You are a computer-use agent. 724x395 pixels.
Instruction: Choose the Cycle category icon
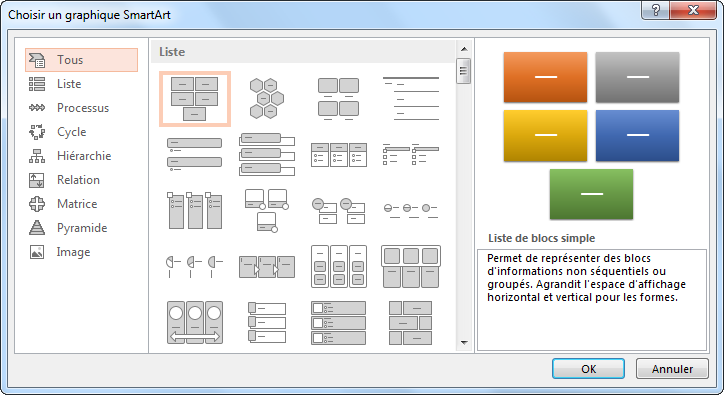37,132
